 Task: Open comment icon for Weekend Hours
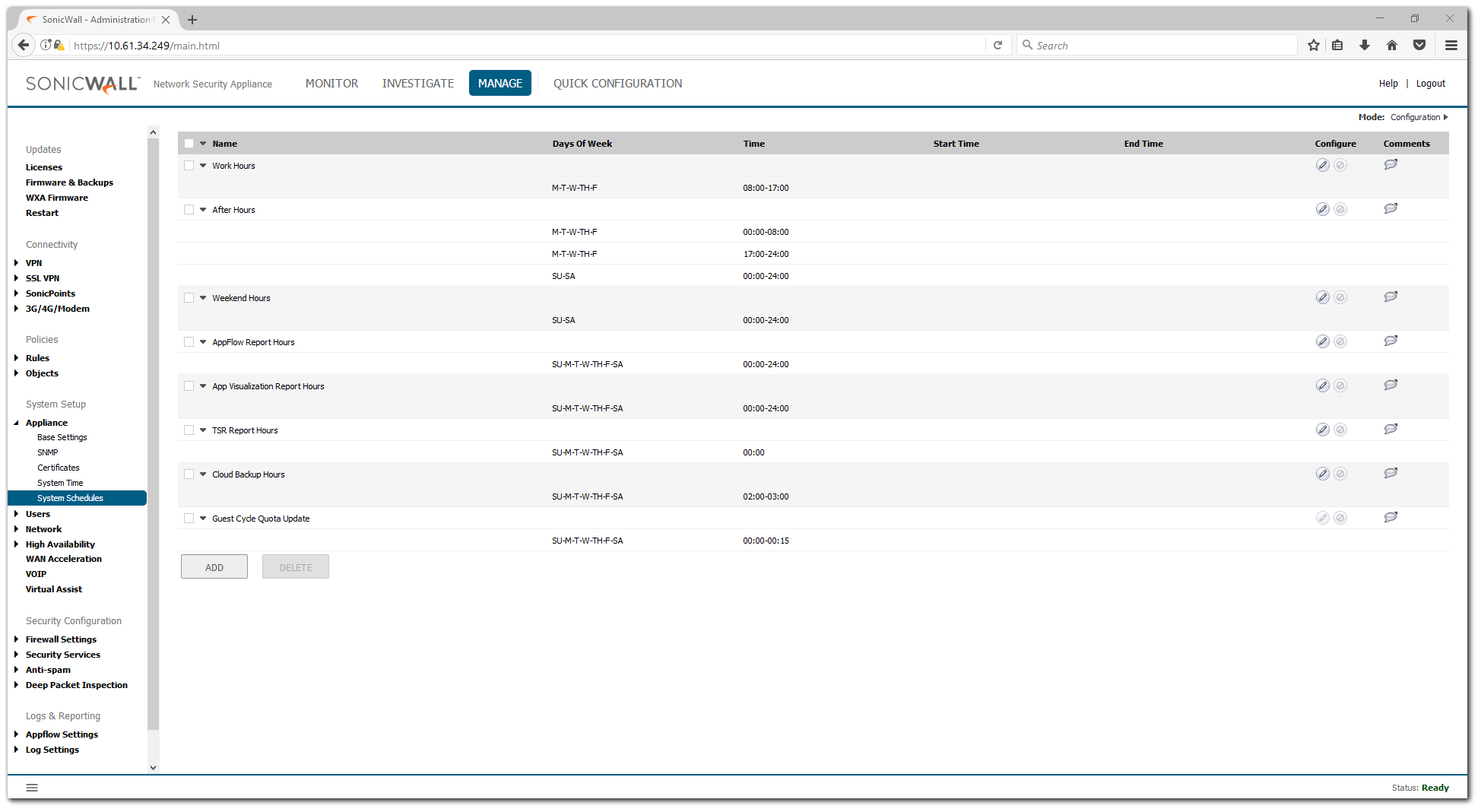(1391, 297)
